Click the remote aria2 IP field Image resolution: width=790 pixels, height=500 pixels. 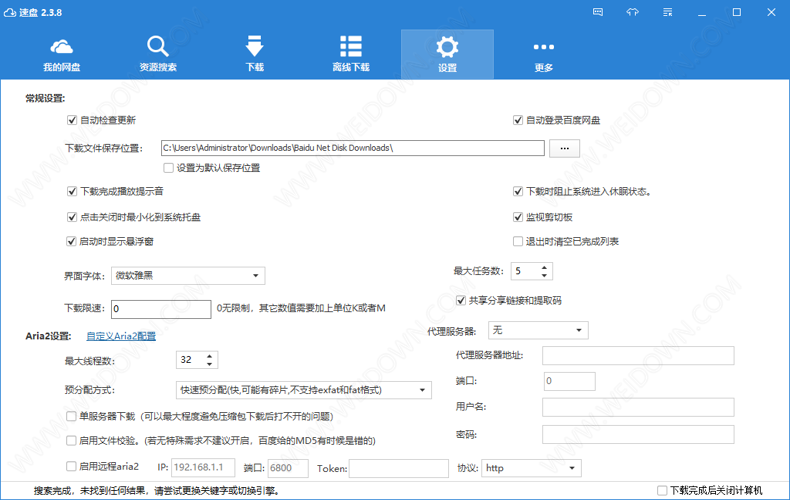(203, 468)
